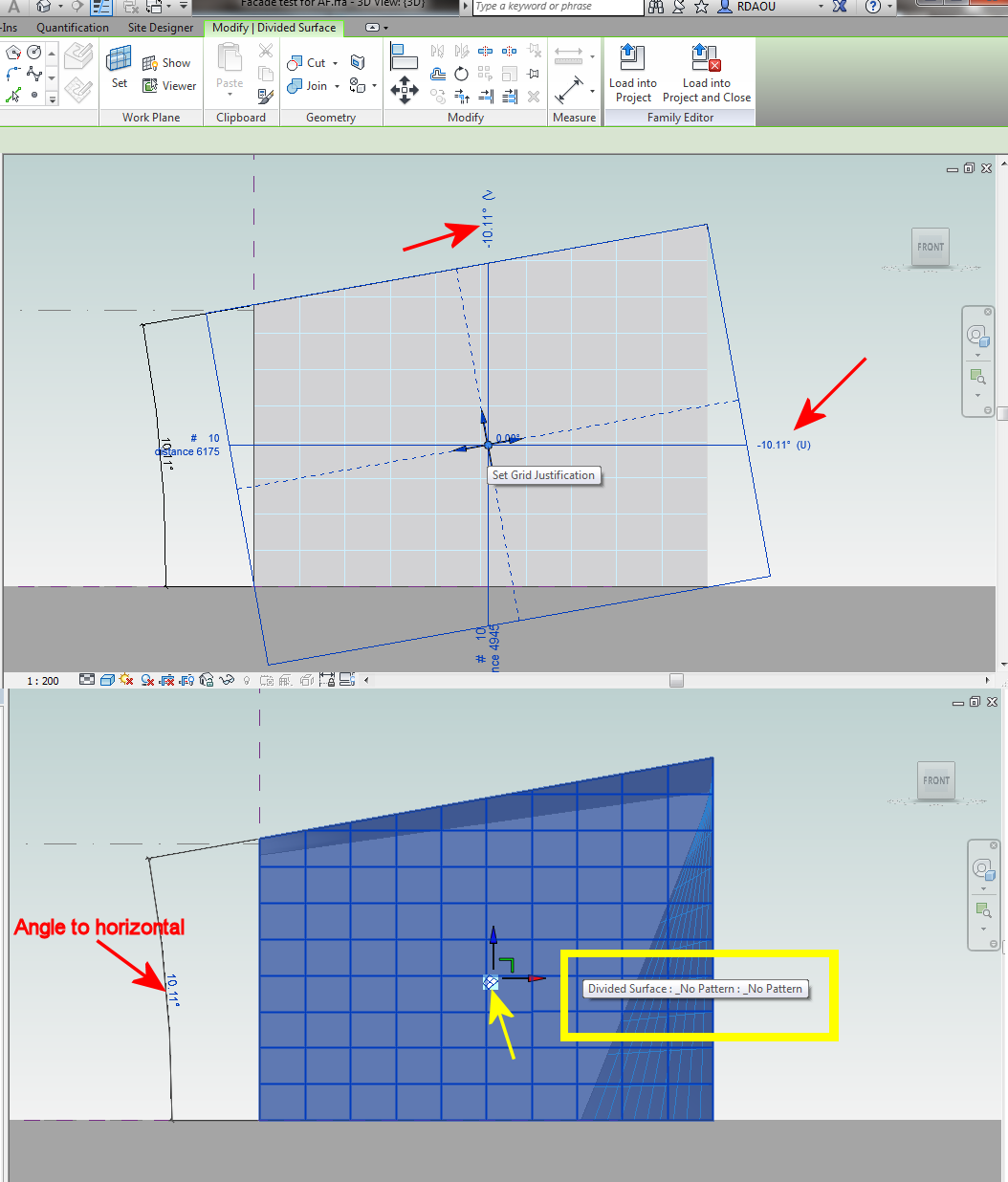The width and height of the screenshot is (1008, 1182).
Task: Expand the steering wheel dropdown arrow
Action: click(x=977, y=353)
